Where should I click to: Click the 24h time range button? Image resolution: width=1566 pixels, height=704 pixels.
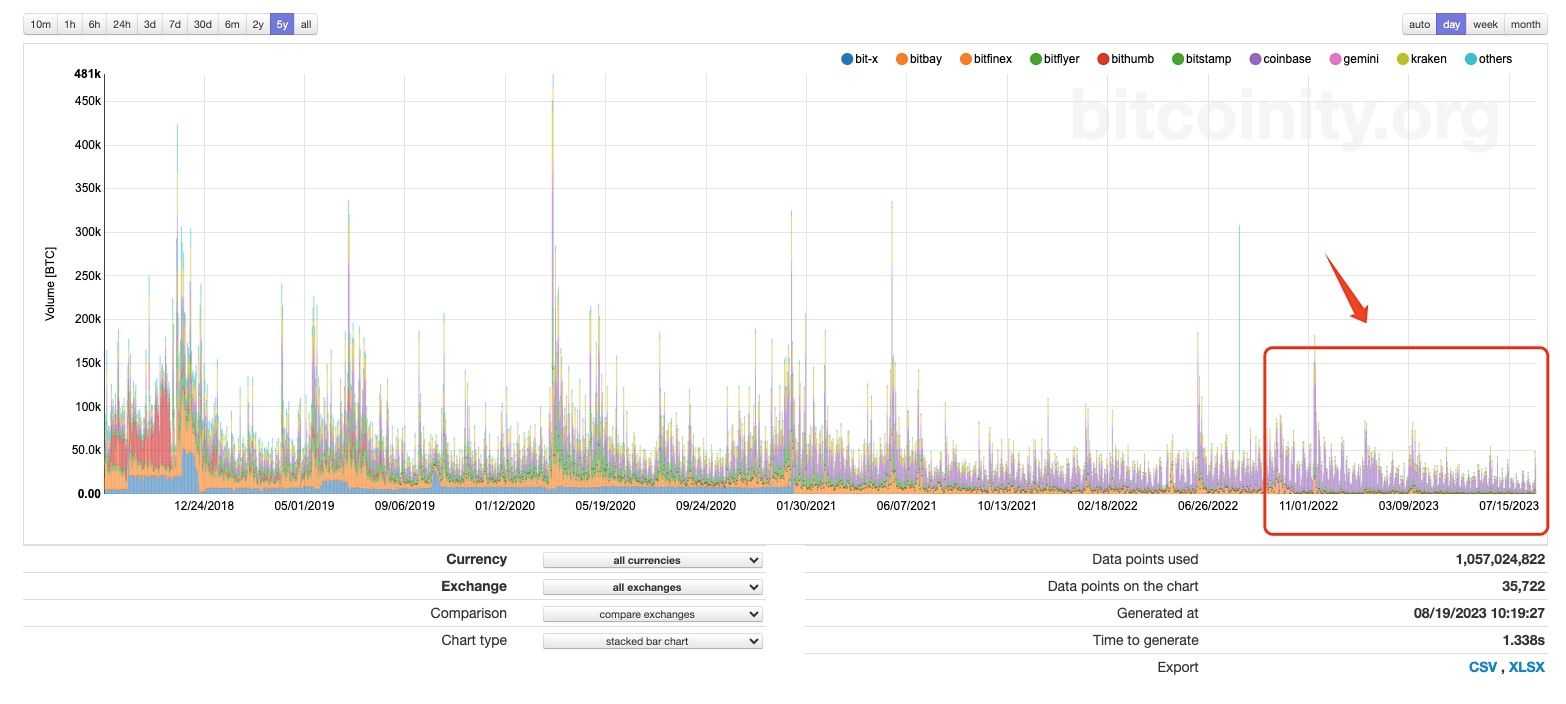(x=121, y=23)
